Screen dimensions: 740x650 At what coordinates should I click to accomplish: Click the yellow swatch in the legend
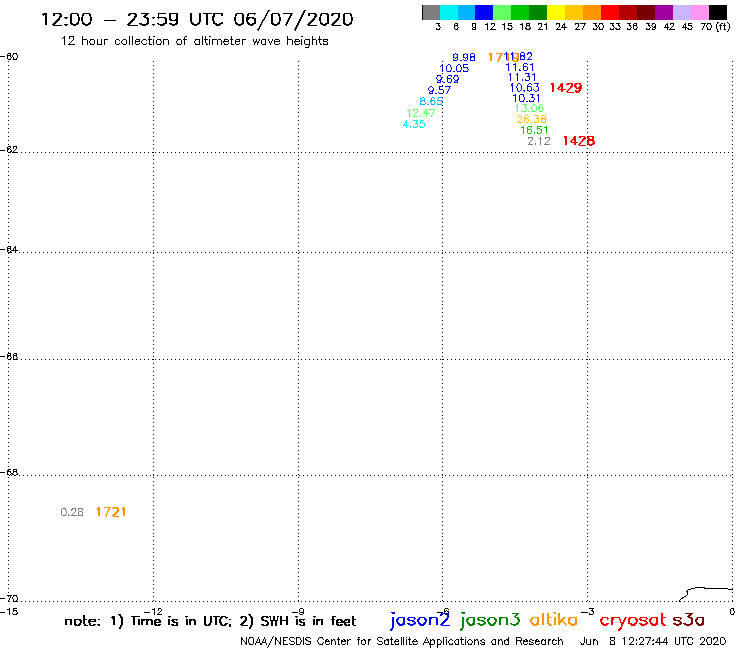(x=556, y=12)
